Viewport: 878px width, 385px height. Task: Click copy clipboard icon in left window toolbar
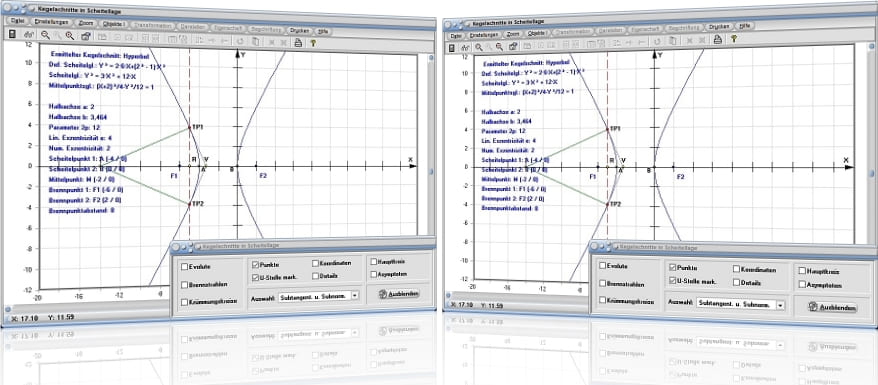255,41
